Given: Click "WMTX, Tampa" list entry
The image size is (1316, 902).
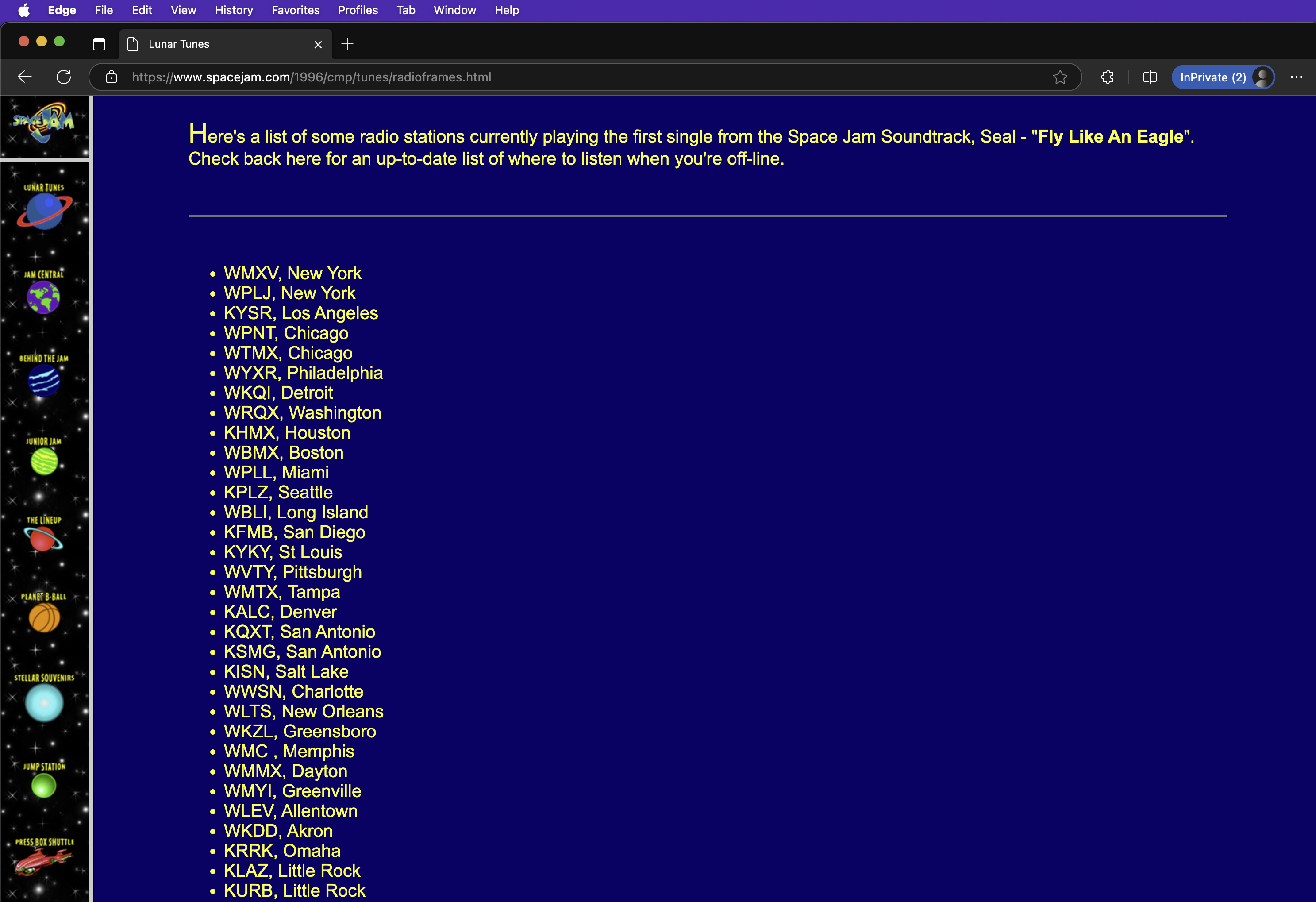Looking at the screenshot, I should (282, 592).
